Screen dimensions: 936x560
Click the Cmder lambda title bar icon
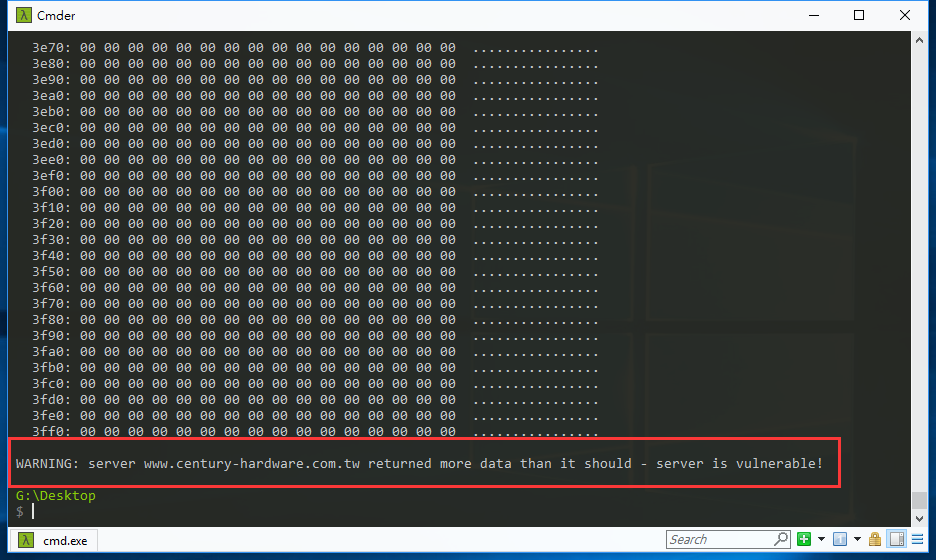(x=23, y=15)
